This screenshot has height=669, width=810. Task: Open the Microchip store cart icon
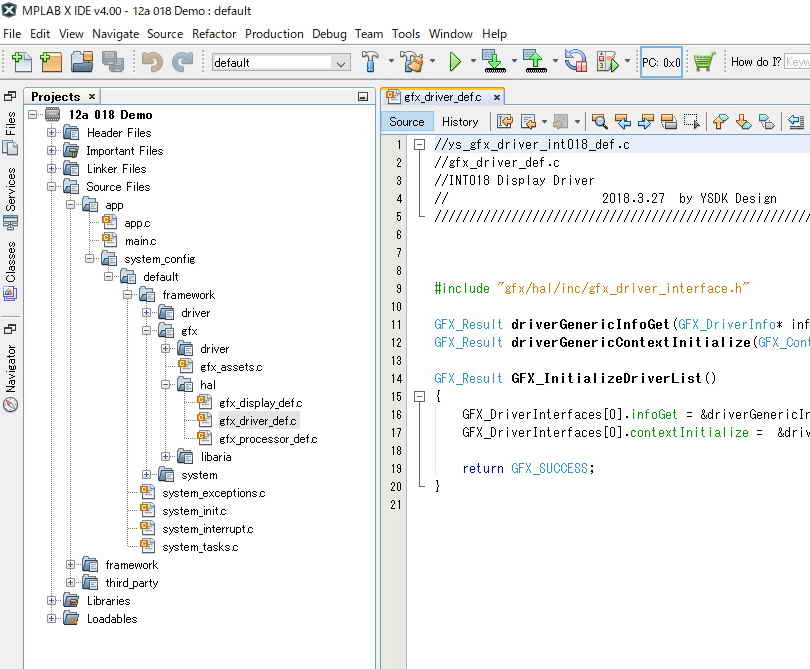coord(704,61)
